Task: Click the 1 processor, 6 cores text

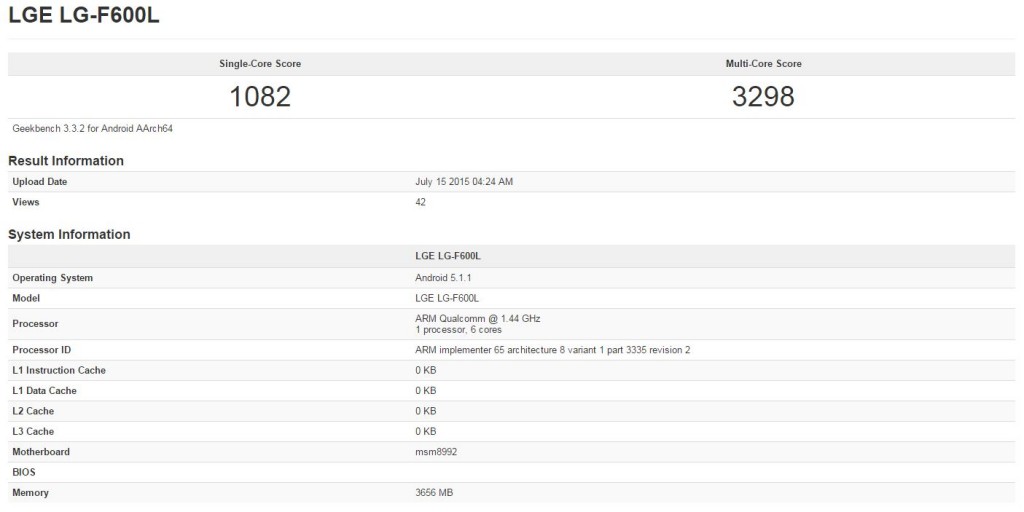Action: tap(458, 330)
